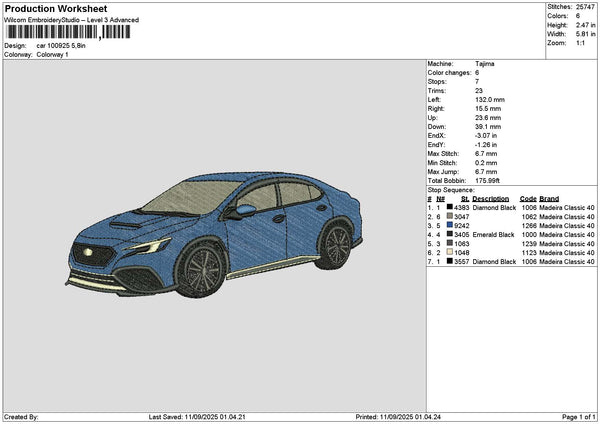Click the embroidered car's front wheel
The width and height of the screenshot is (600, 424).
[x=201, y=270]
